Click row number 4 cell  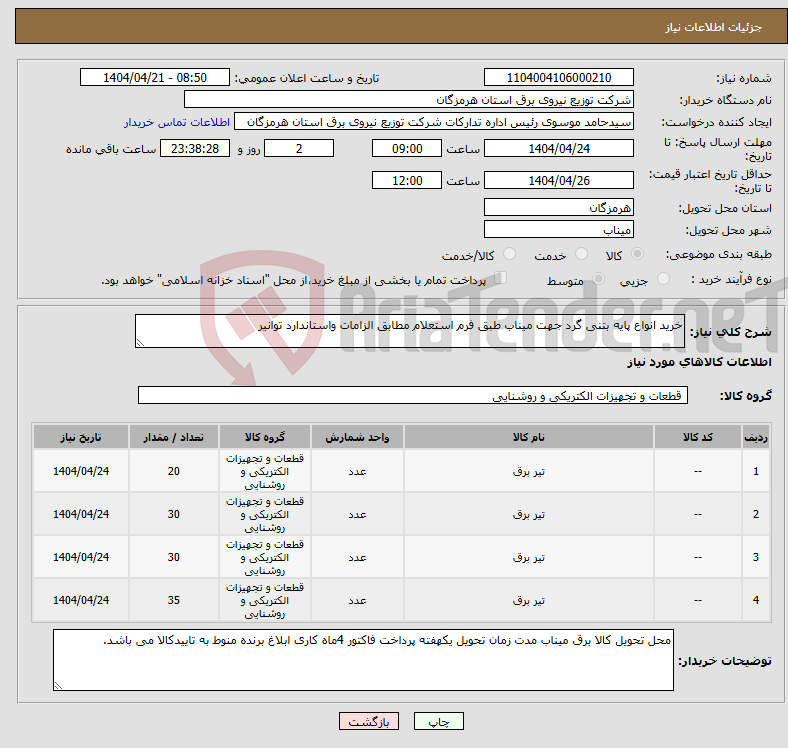tap(755, 600)
